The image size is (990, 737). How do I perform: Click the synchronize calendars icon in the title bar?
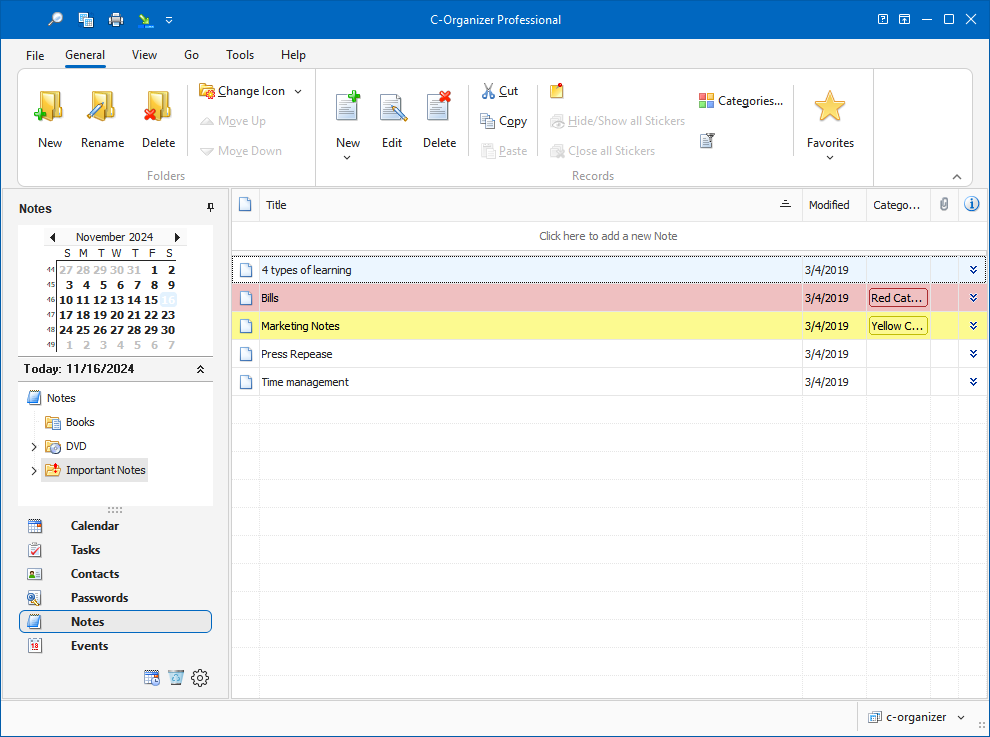click(86, 20)
